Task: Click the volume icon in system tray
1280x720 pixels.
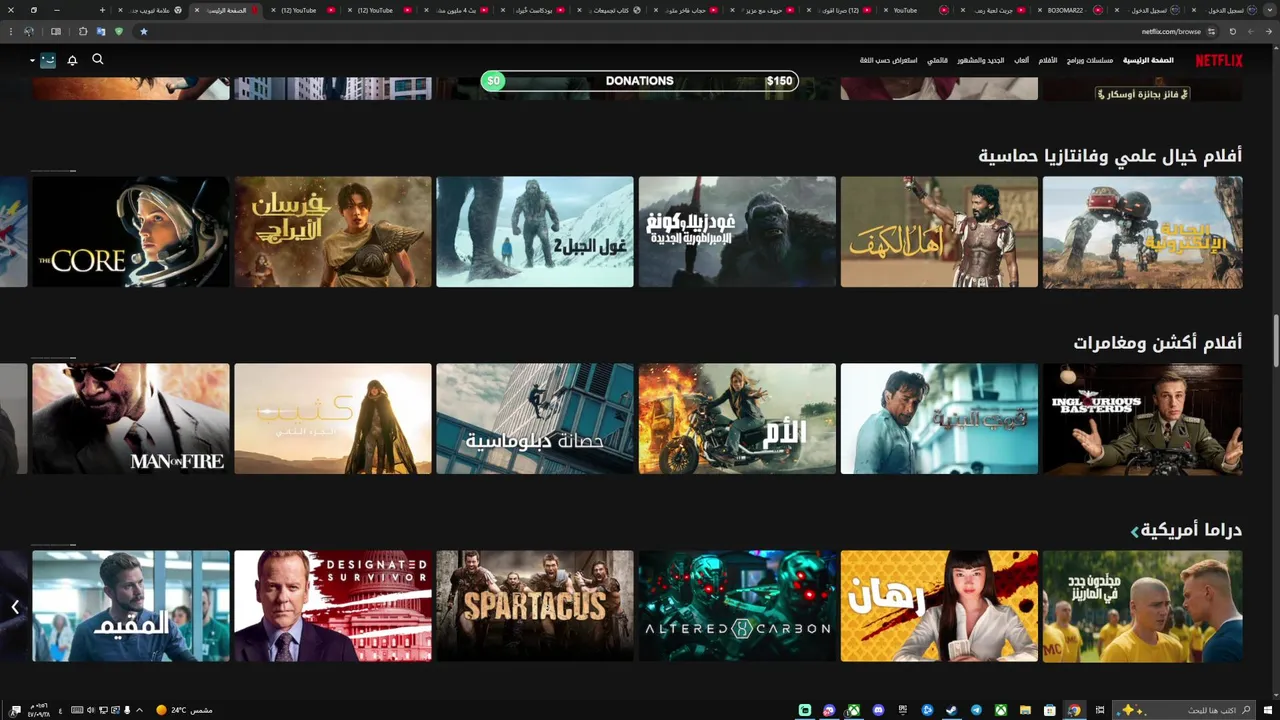Action: [90, 710]
